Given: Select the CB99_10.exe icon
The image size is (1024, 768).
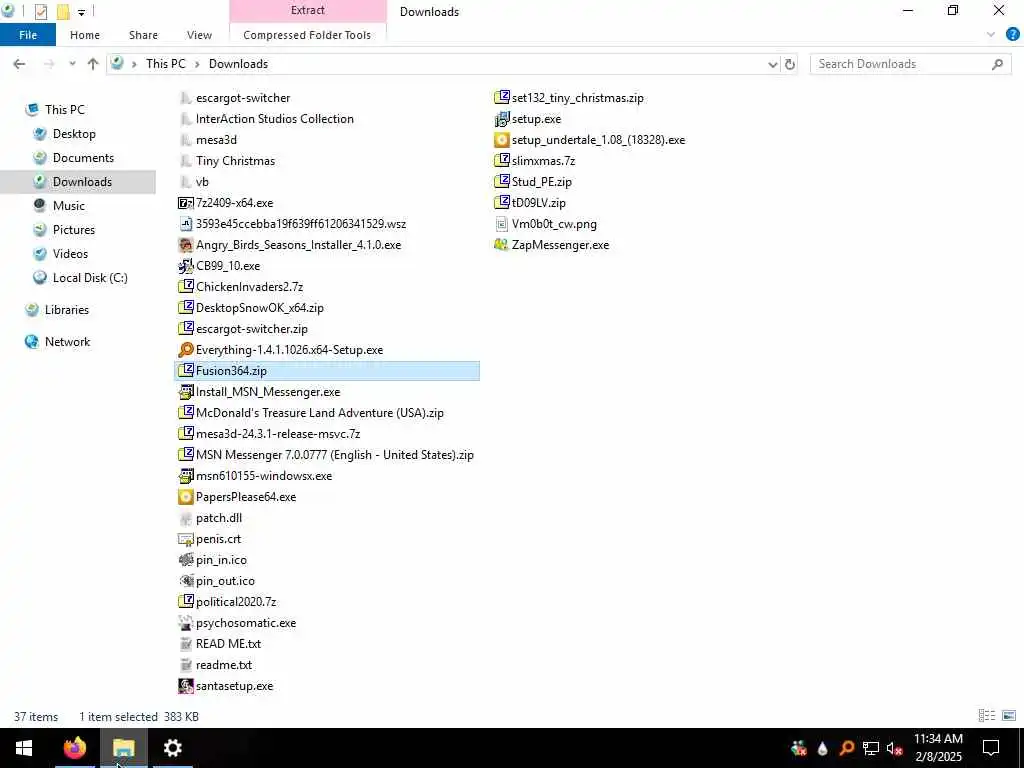Looking at the screenshot, I should coord(185,266).
